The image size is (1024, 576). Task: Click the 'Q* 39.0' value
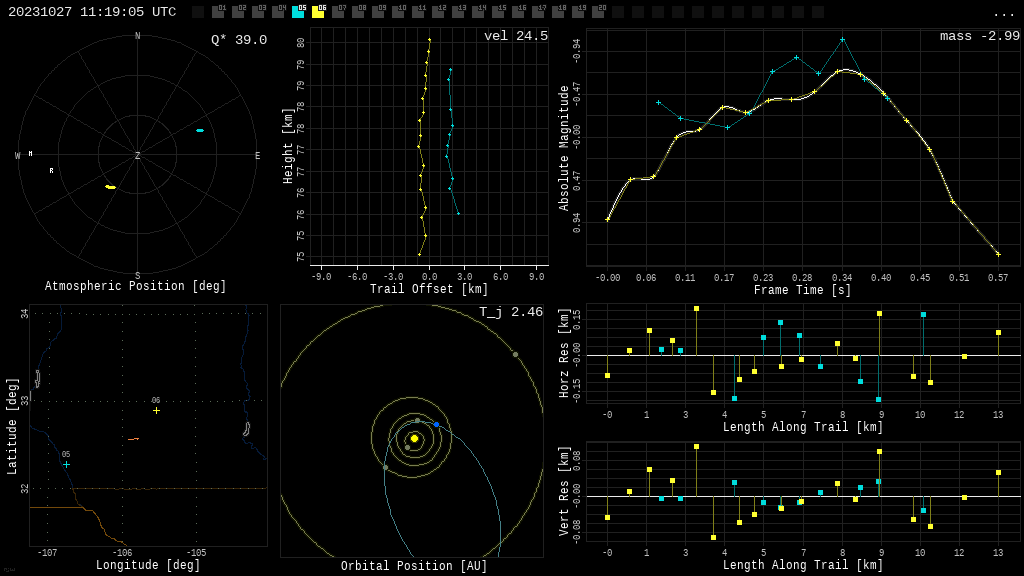click(x=239, y=40)
